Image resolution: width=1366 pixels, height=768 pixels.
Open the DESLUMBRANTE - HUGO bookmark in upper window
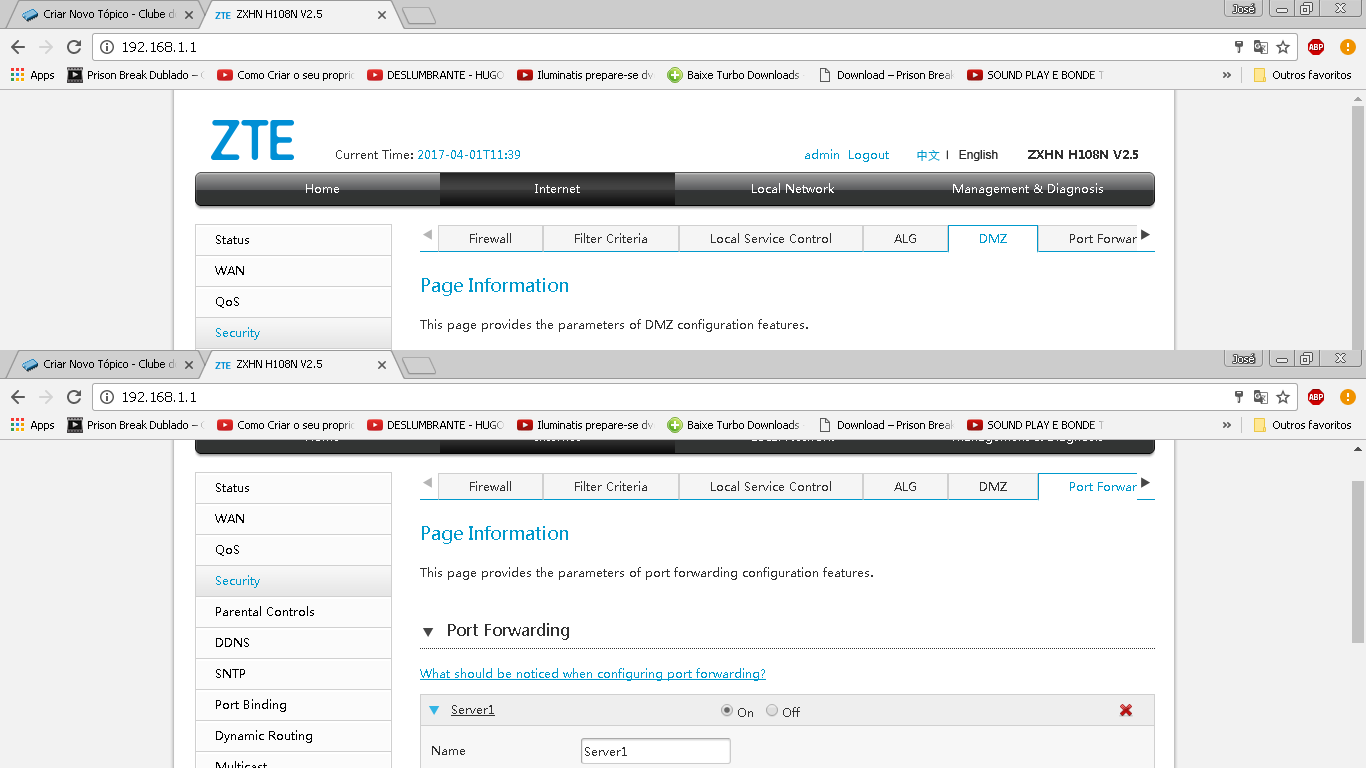coord(435,75)
